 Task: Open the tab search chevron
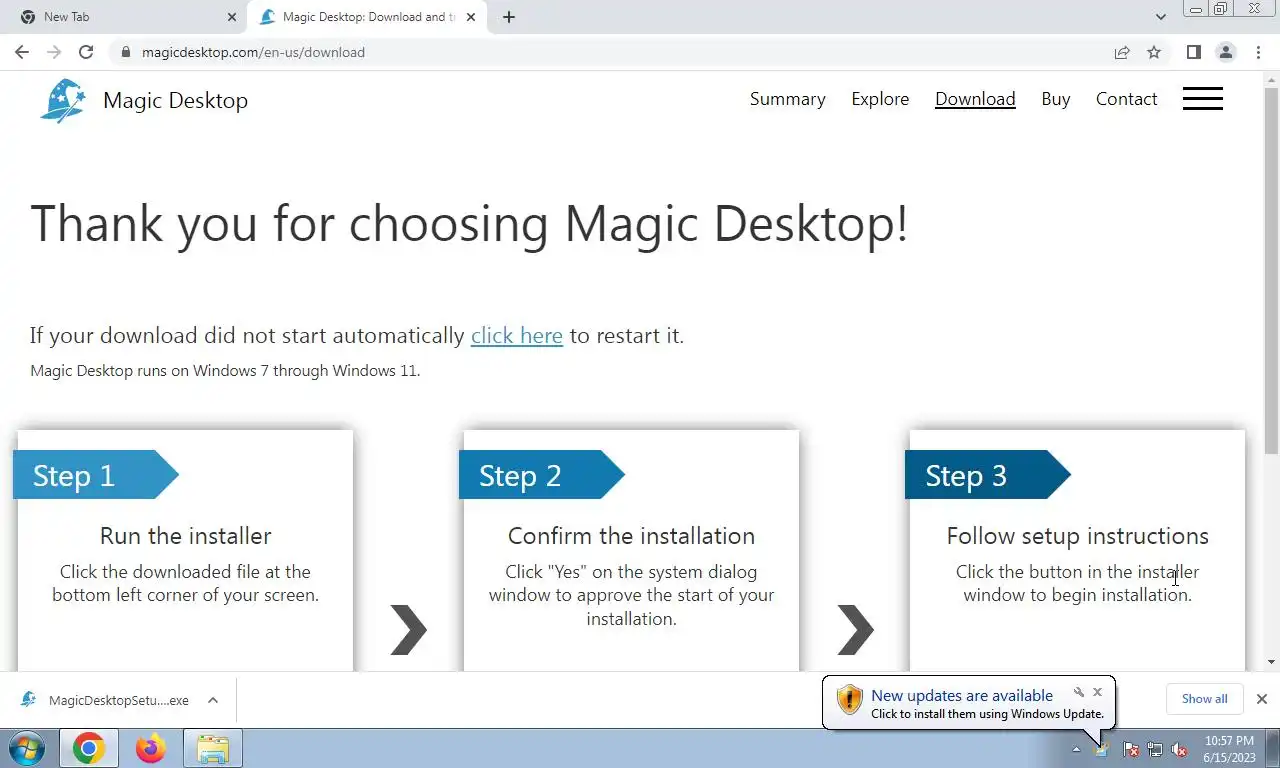coord(1160,17)
